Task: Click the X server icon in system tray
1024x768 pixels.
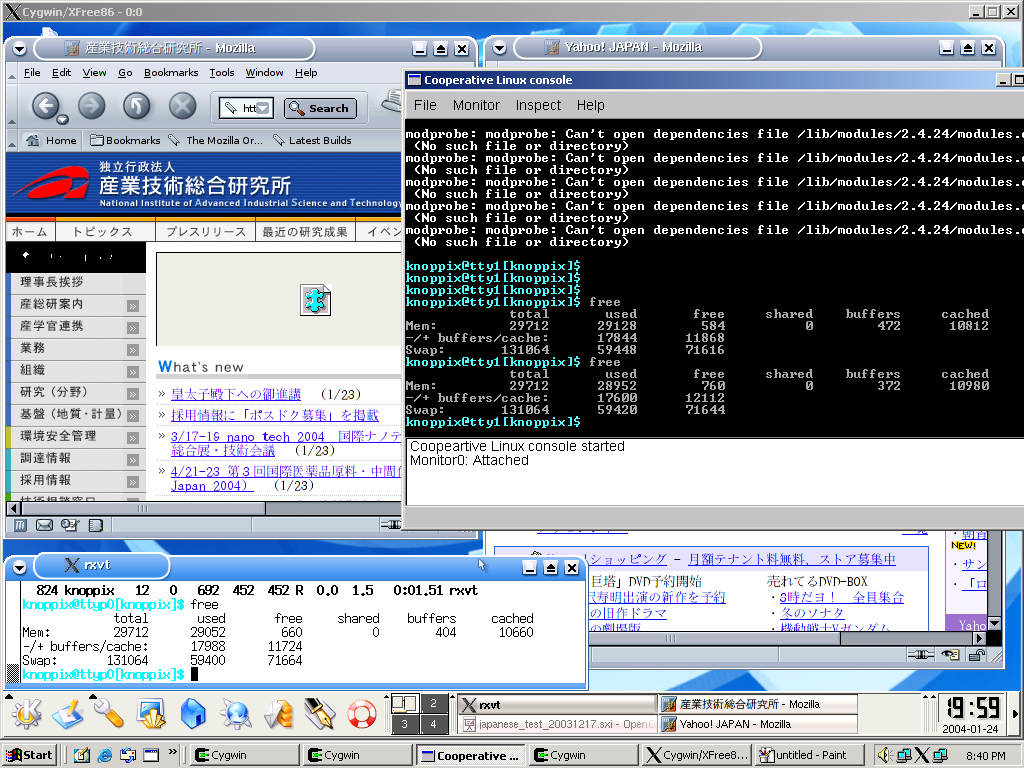Action: click(x=921, y=756)
